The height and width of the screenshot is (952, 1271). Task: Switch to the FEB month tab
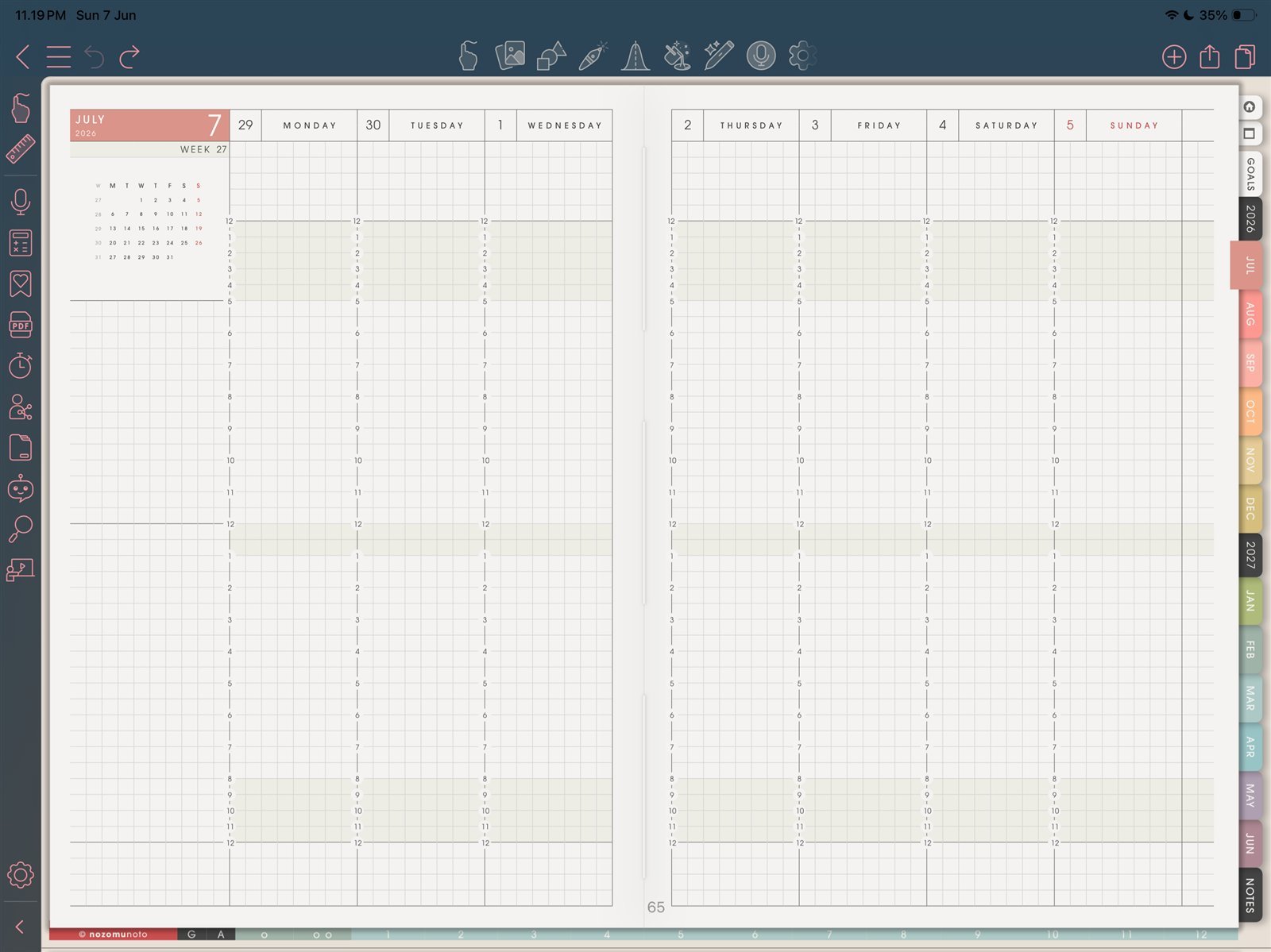(x=1250, y=649)
